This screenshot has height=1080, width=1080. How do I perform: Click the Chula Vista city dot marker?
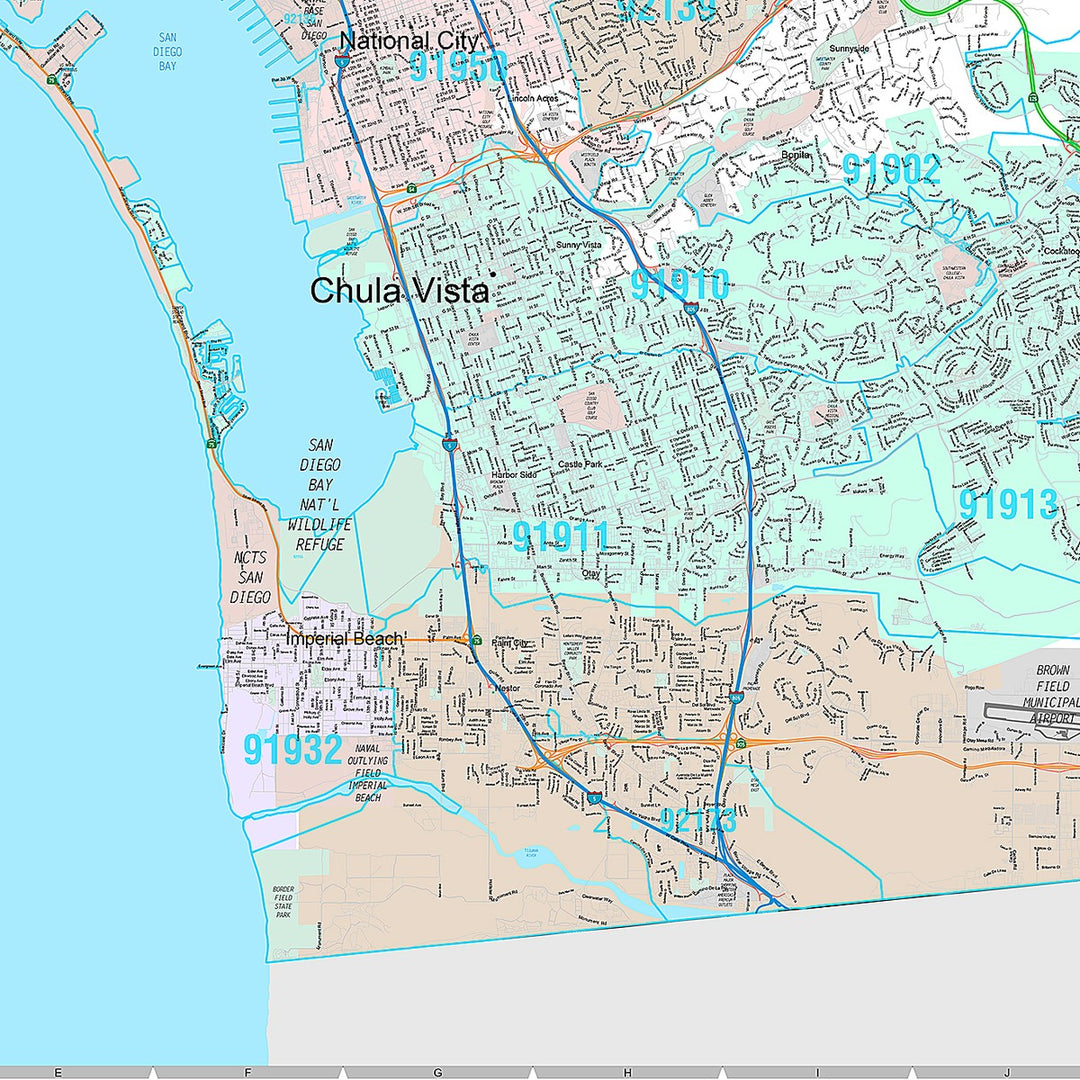tap(492, 274)
